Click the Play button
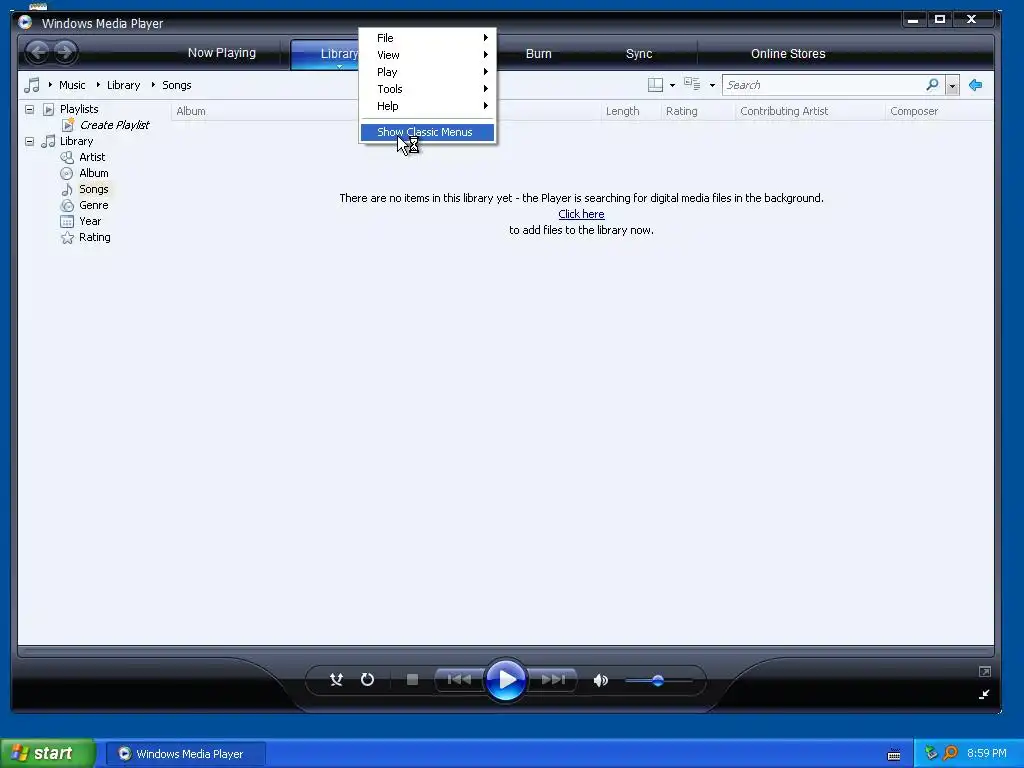The height and width of the screenshot is (768, 1024). [x=506, y=680]
